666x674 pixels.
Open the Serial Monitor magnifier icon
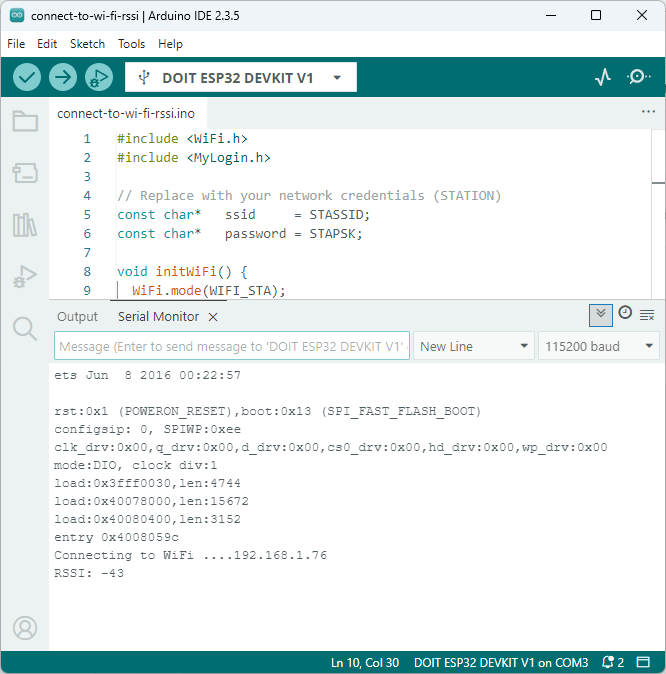coord(638,77)
